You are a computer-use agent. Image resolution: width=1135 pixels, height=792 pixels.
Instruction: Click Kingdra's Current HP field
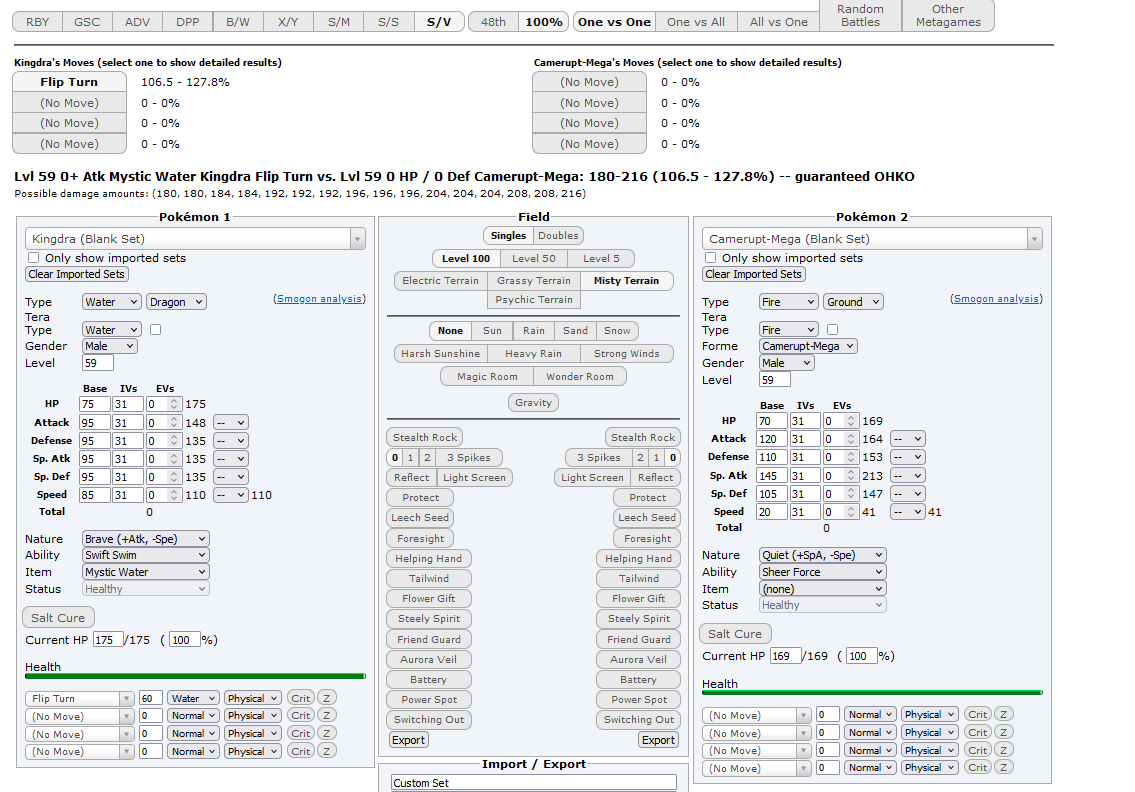pos(108,640)
